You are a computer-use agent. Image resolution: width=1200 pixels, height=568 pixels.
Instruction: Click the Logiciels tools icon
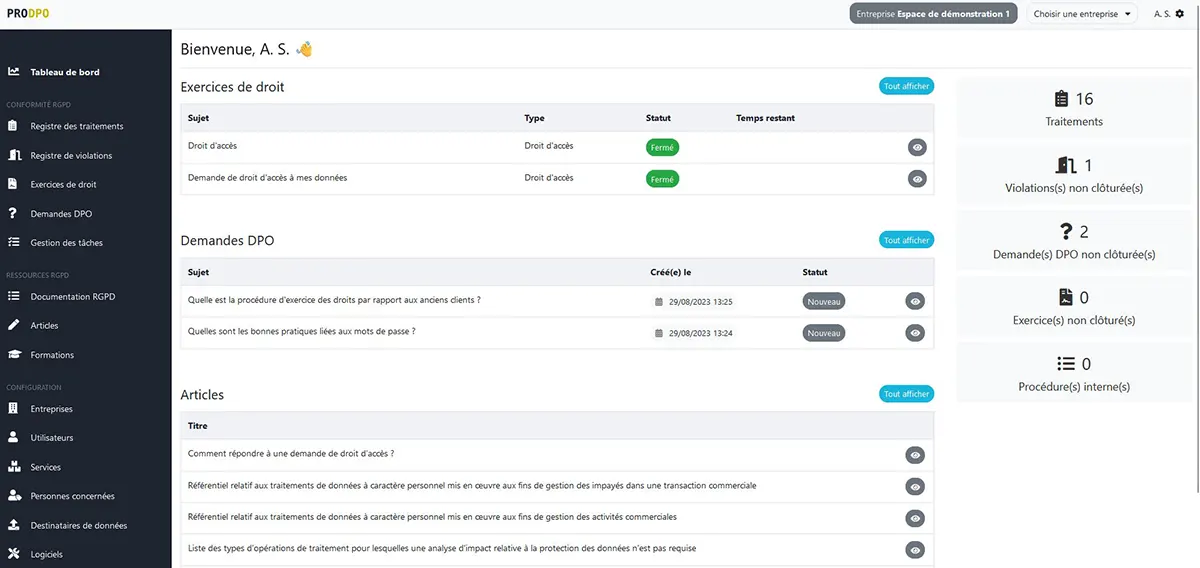click(13, 554)
